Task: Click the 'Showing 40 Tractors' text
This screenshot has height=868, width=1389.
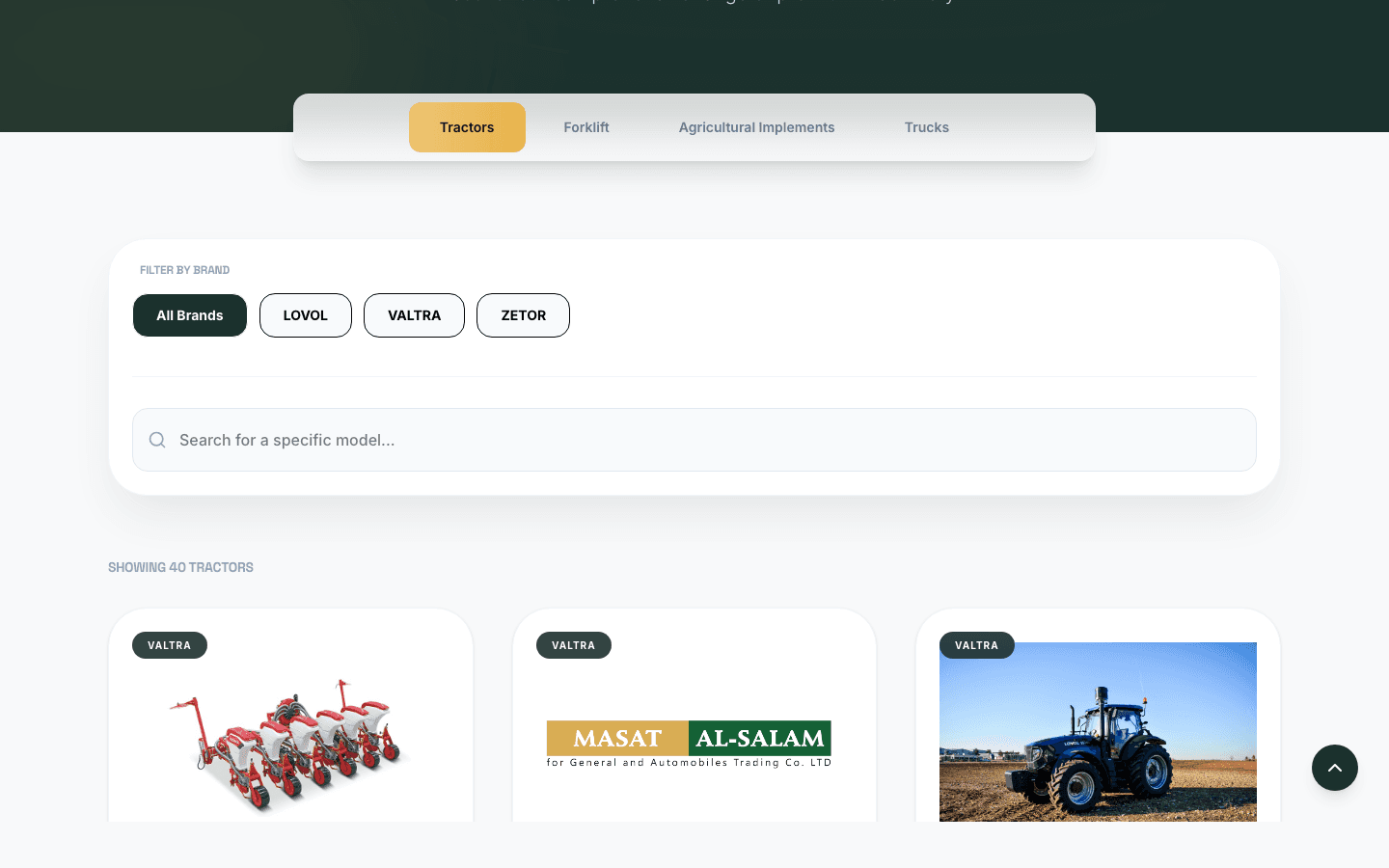Action: click(x=180, y=567)
